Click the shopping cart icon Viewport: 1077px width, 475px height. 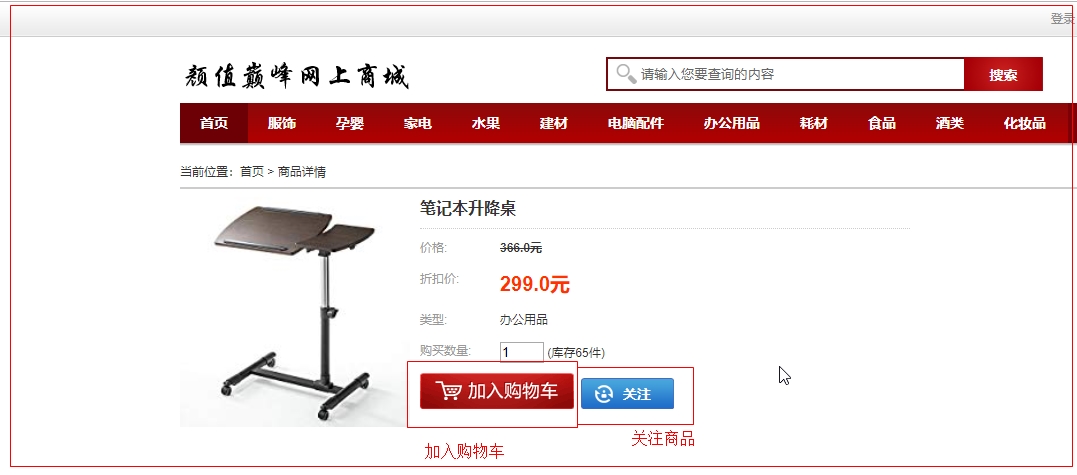click(449, 391)
